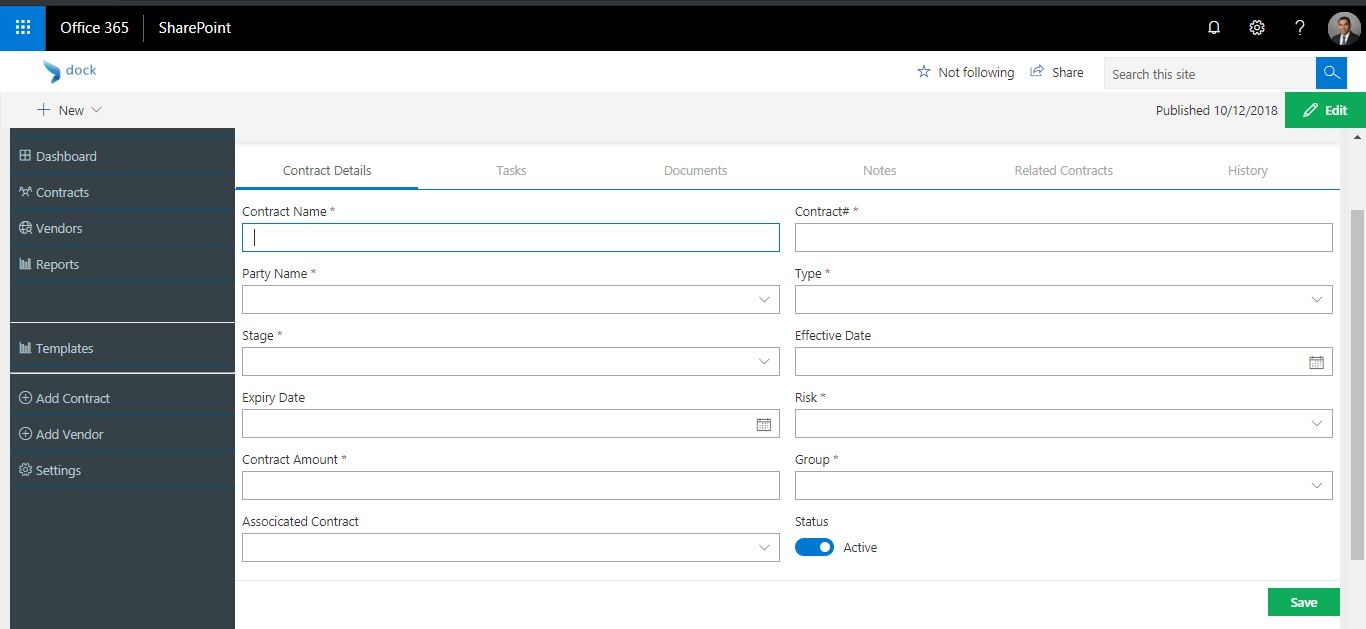Image resolution: width=1366 pixels, height=629 pixels.
Task: Open the Expiry Date calendar picker
Action: pyautogui.click(x=765, y=424)
